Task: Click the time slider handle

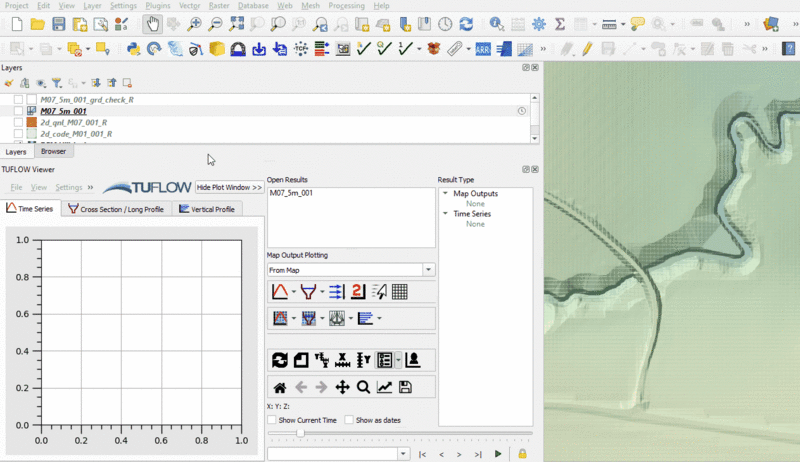Action: [x=300, y=433]
